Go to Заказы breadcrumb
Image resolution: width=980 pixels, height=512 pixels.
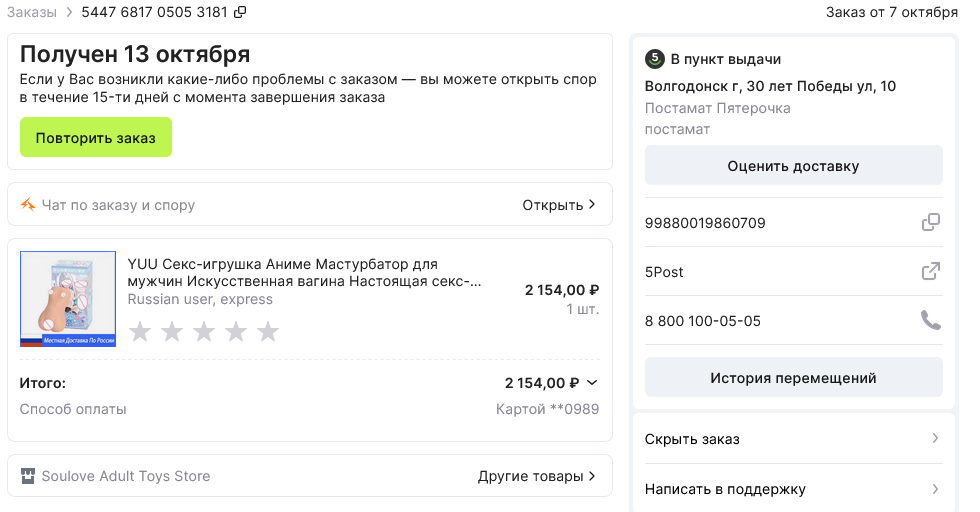point(32,12)
